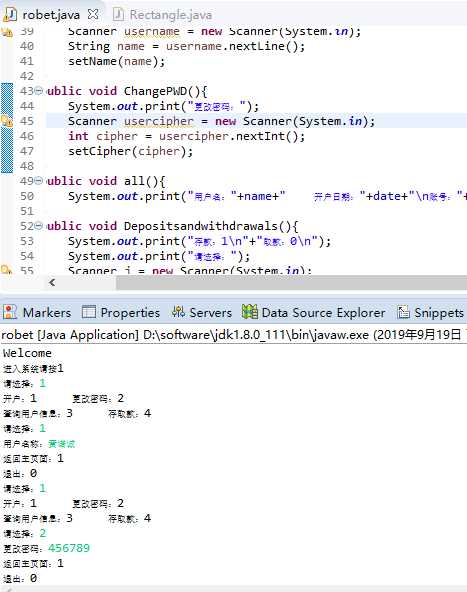Place cursor on 'setName(name);' line
Viewport: 467px width, 592px height.
(x=116, y=61)
